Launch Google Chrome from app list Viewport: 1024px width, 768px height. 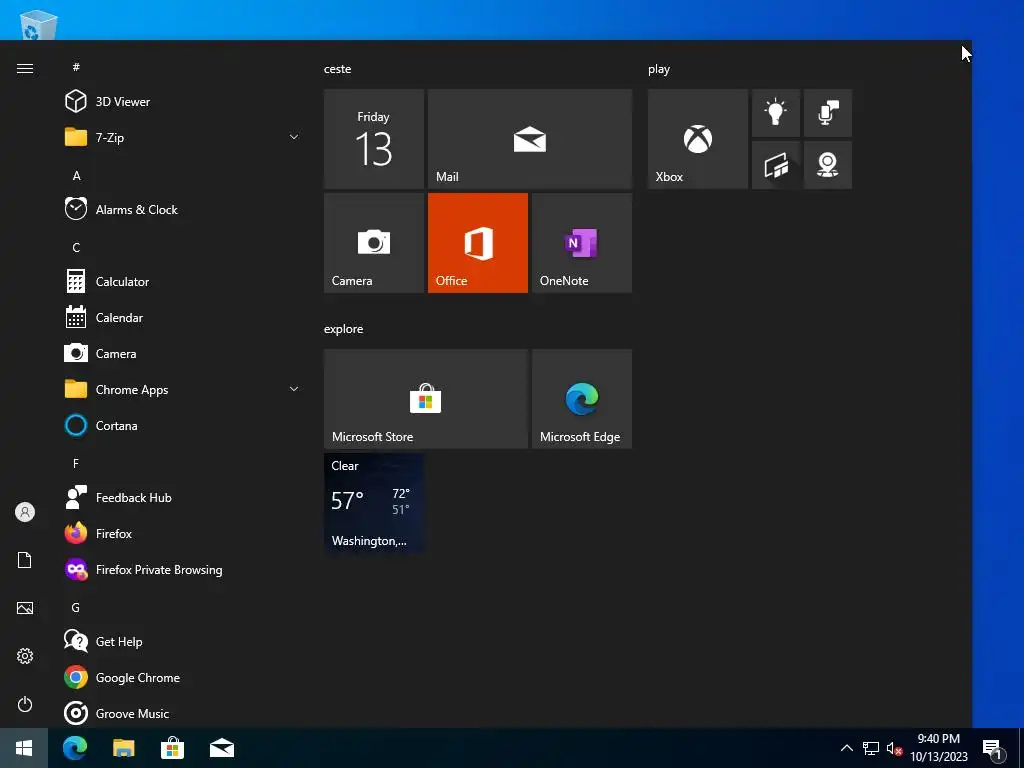182,677
